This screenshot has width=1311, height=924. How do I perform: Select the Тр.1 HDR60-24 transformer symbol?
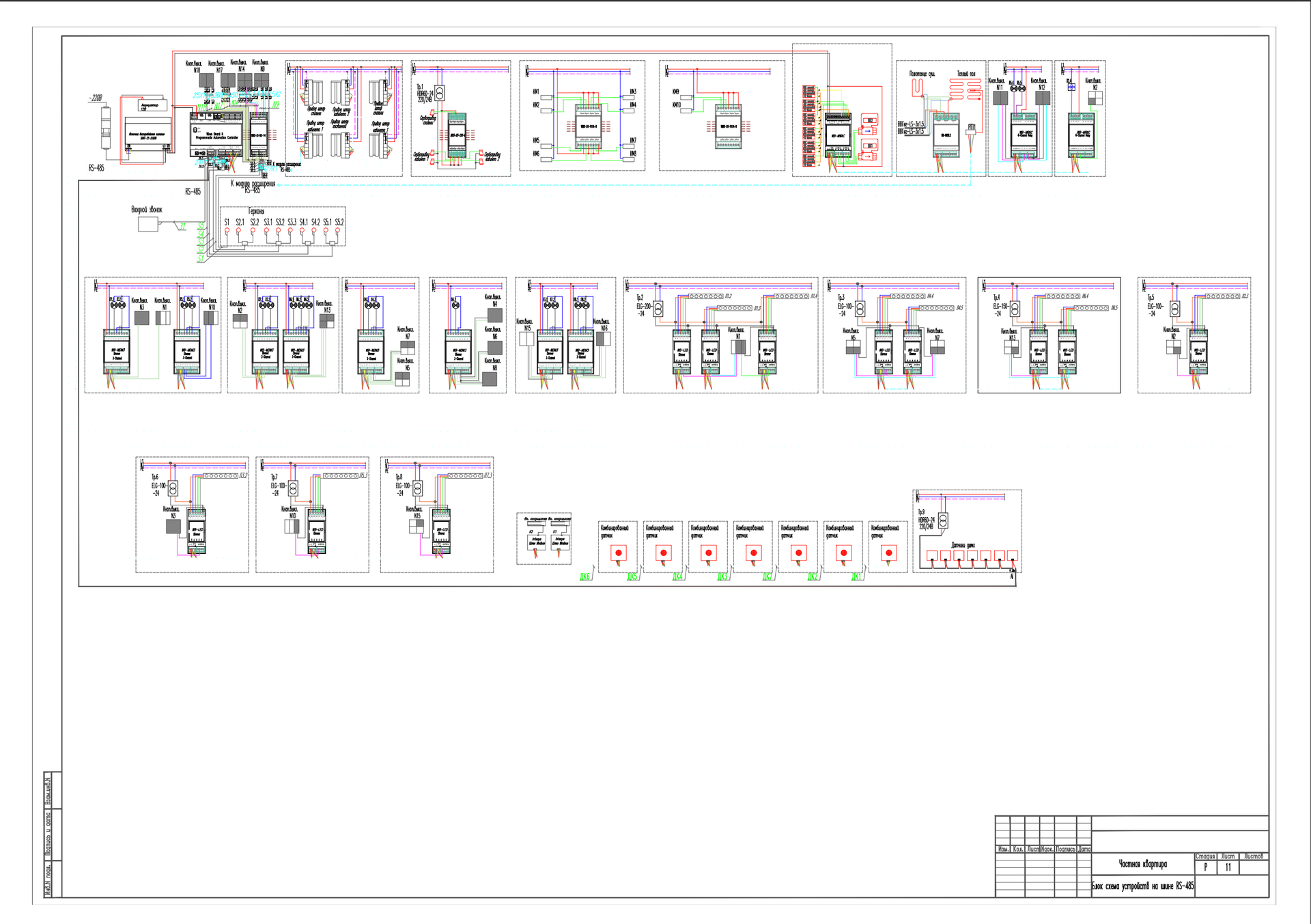[440, 94]
